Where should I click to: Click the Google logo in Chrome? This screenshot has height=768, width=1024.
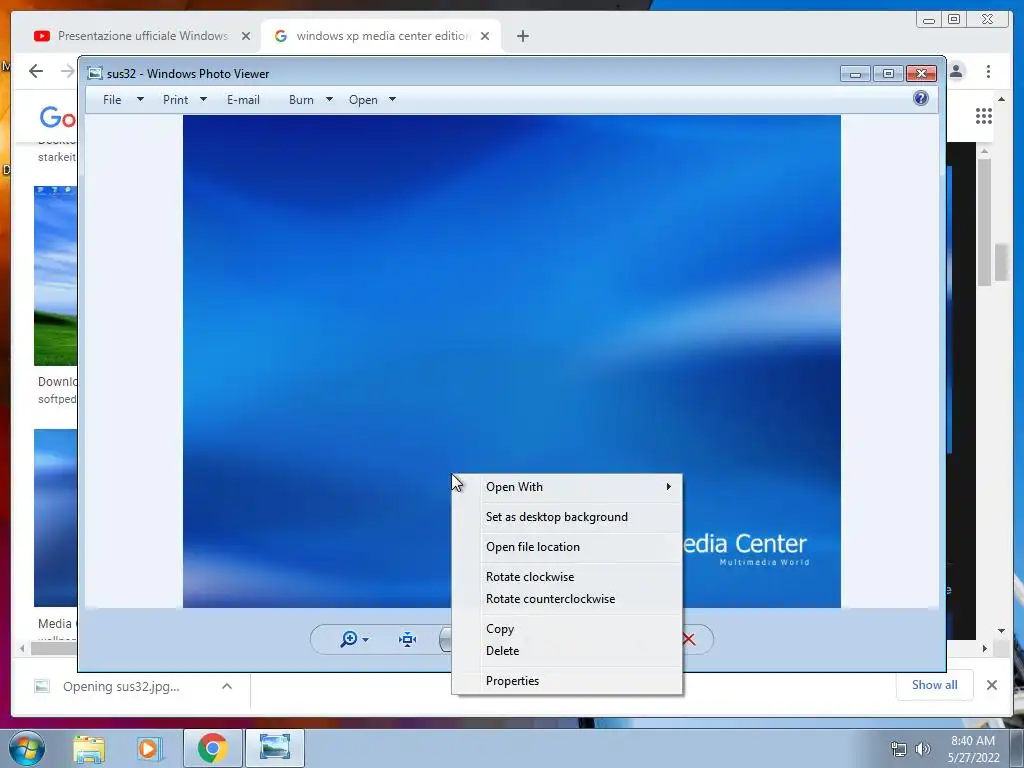(x=57, y=118)
